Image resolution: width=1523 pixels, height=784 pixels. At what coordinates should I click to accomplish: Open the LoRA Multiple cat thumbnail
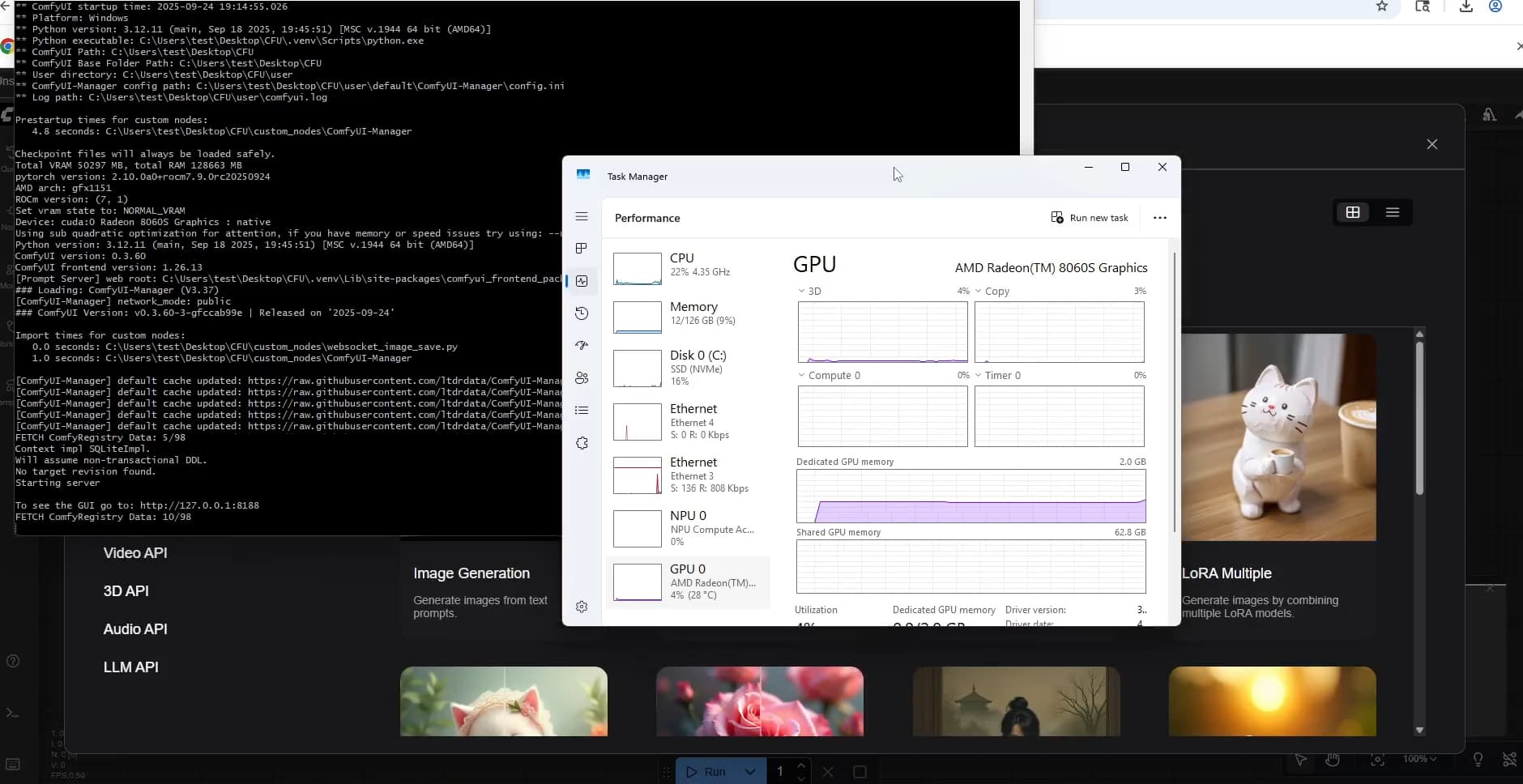click(x=1278, y=437)
